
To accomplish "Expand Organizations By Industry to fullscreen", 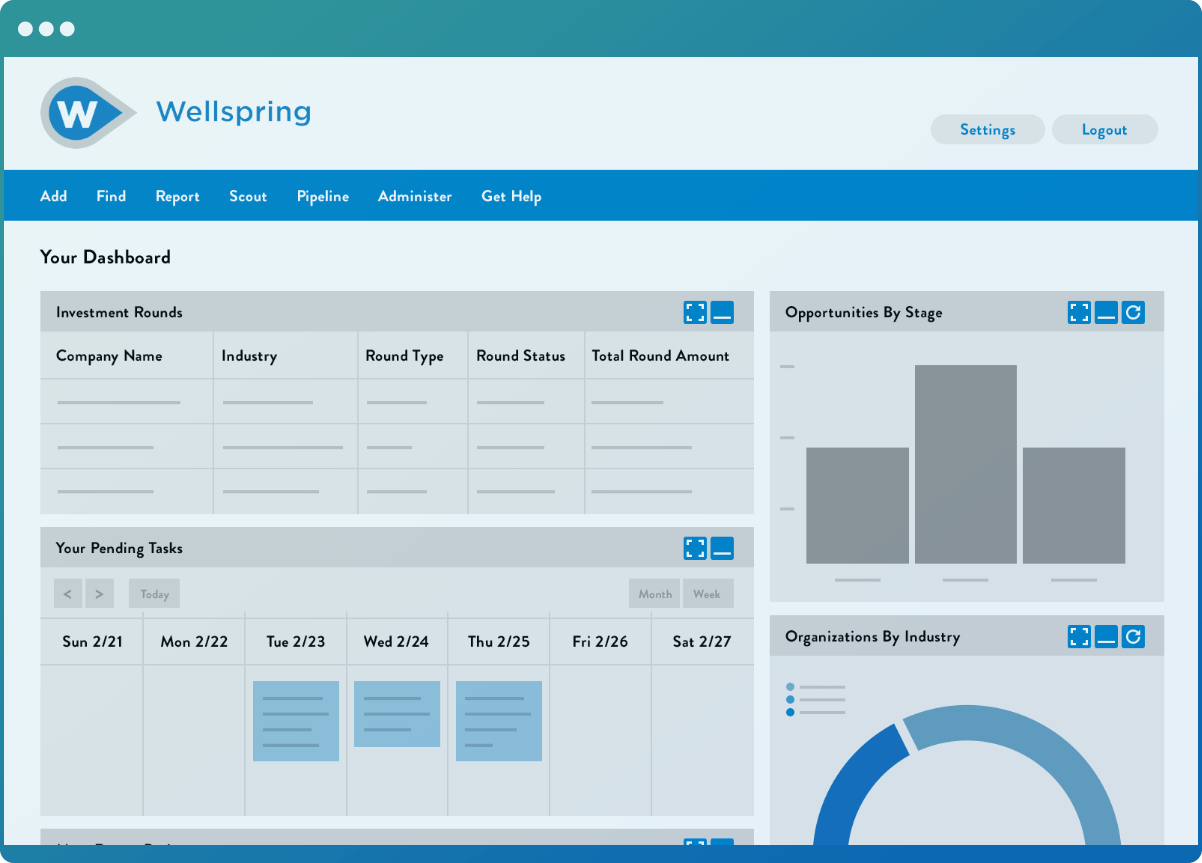I will tap(1079, 636).
